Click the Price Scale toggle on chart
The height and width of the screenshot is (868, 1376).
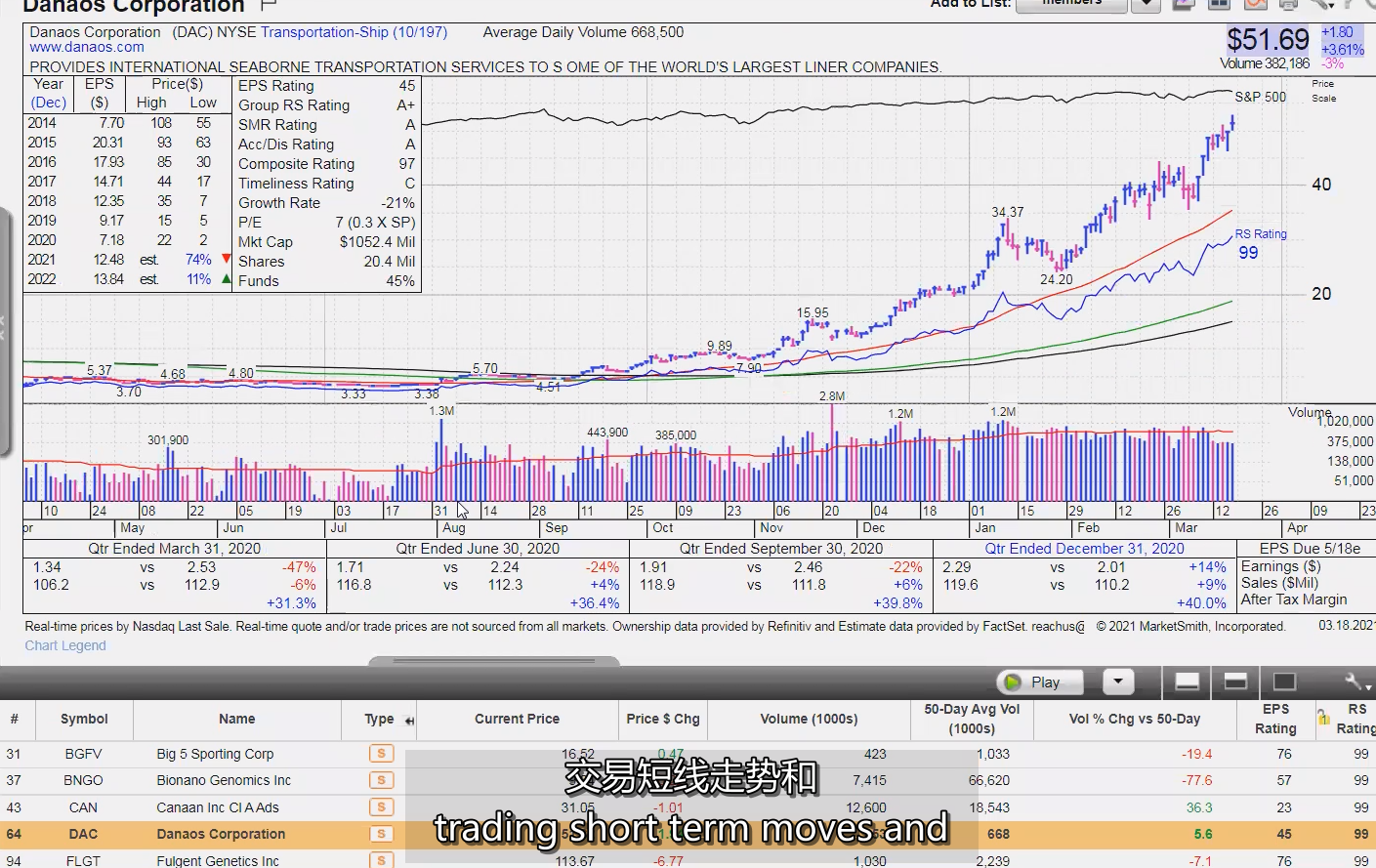pos(1323,91)
